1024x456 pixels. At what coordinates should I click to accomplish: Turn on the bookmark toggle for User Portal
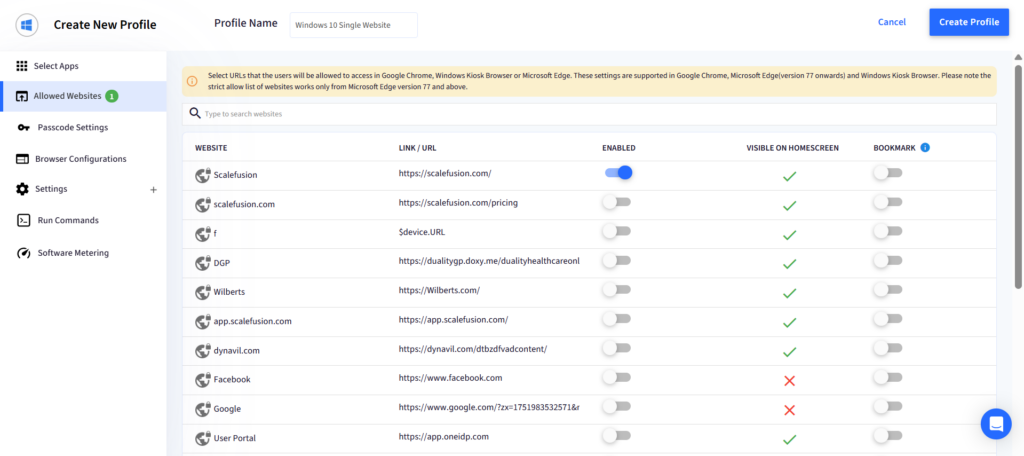tap(888, 434)
